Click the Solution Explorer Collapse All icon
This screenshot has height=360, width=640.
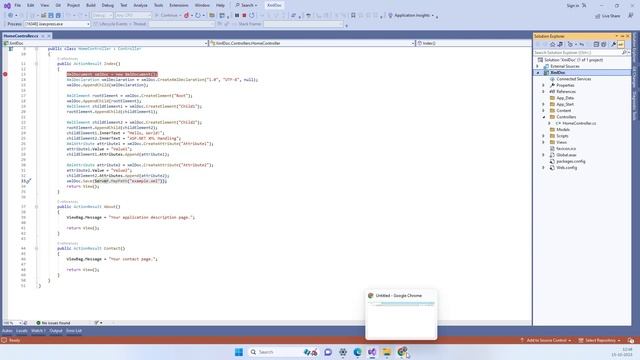coord(596,44)
